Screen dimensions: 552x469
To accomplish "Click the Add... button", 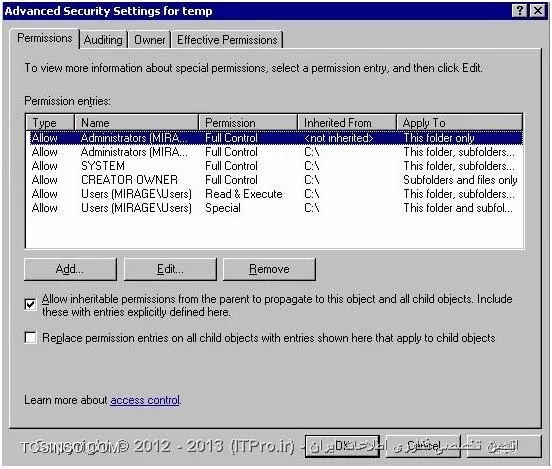I will (x=70, y=269).
